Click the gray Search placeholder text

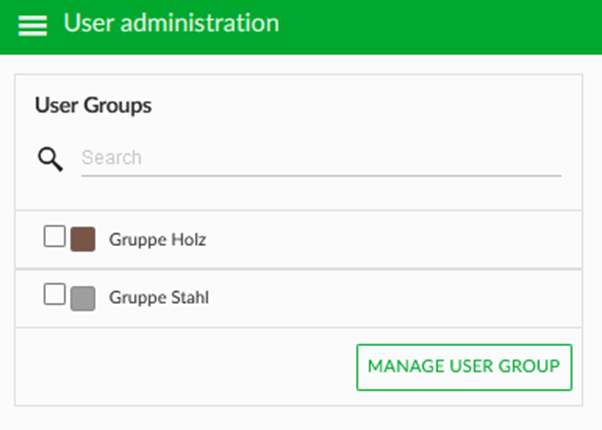112,157
